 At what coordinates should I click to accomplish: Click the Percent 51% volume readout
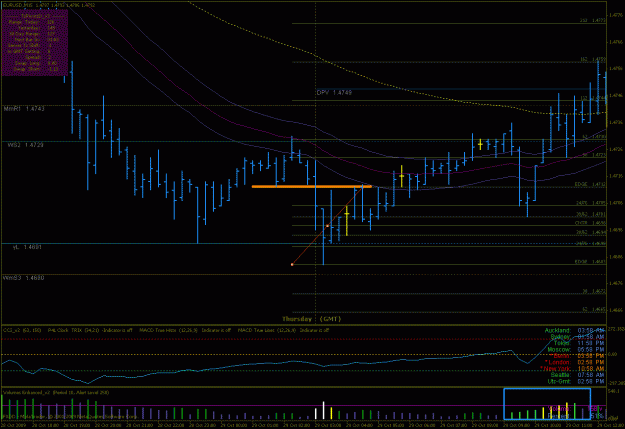click(576, 416)
